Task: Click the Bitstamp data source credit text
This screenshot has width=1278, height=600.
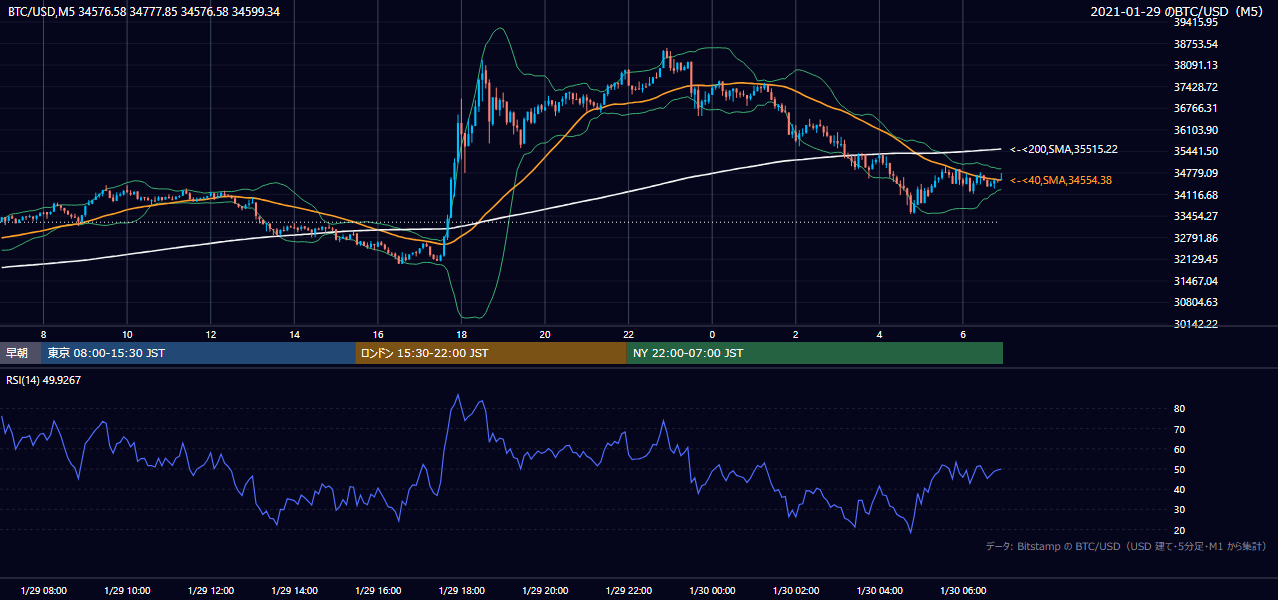Action: point(1126,546)
